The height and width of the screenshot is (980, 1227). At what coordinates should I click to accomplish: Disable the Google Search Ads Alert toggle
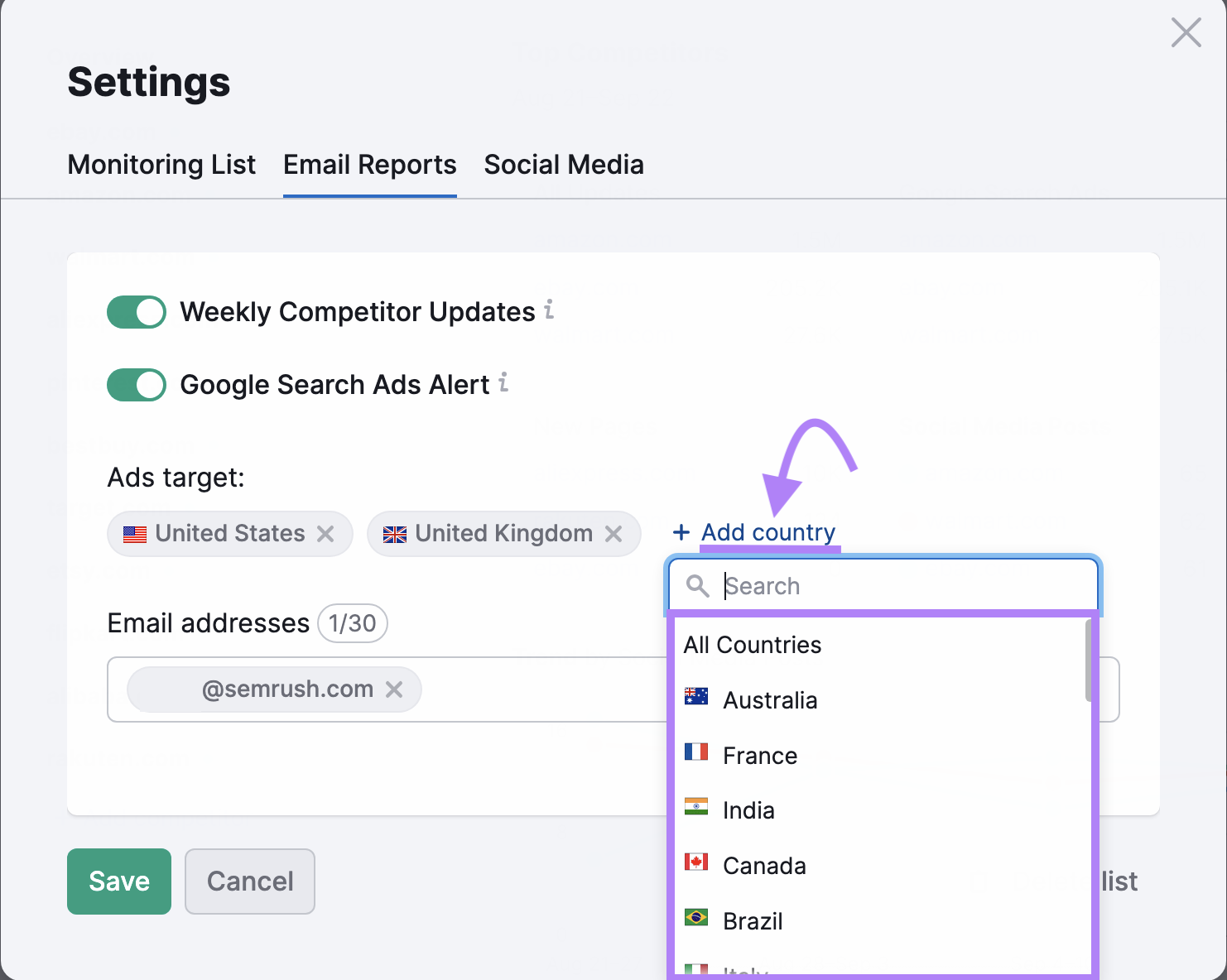(136, 385)
